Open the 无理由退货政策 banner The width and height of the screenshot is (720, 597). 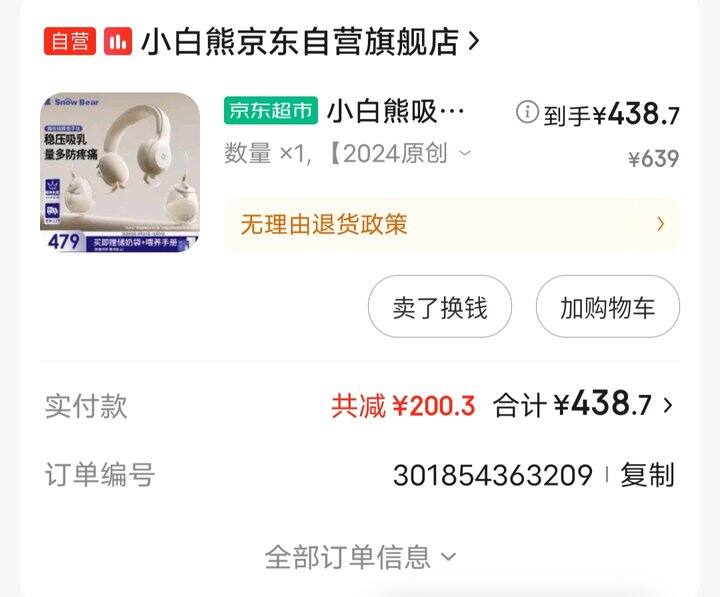click(451, 225)
